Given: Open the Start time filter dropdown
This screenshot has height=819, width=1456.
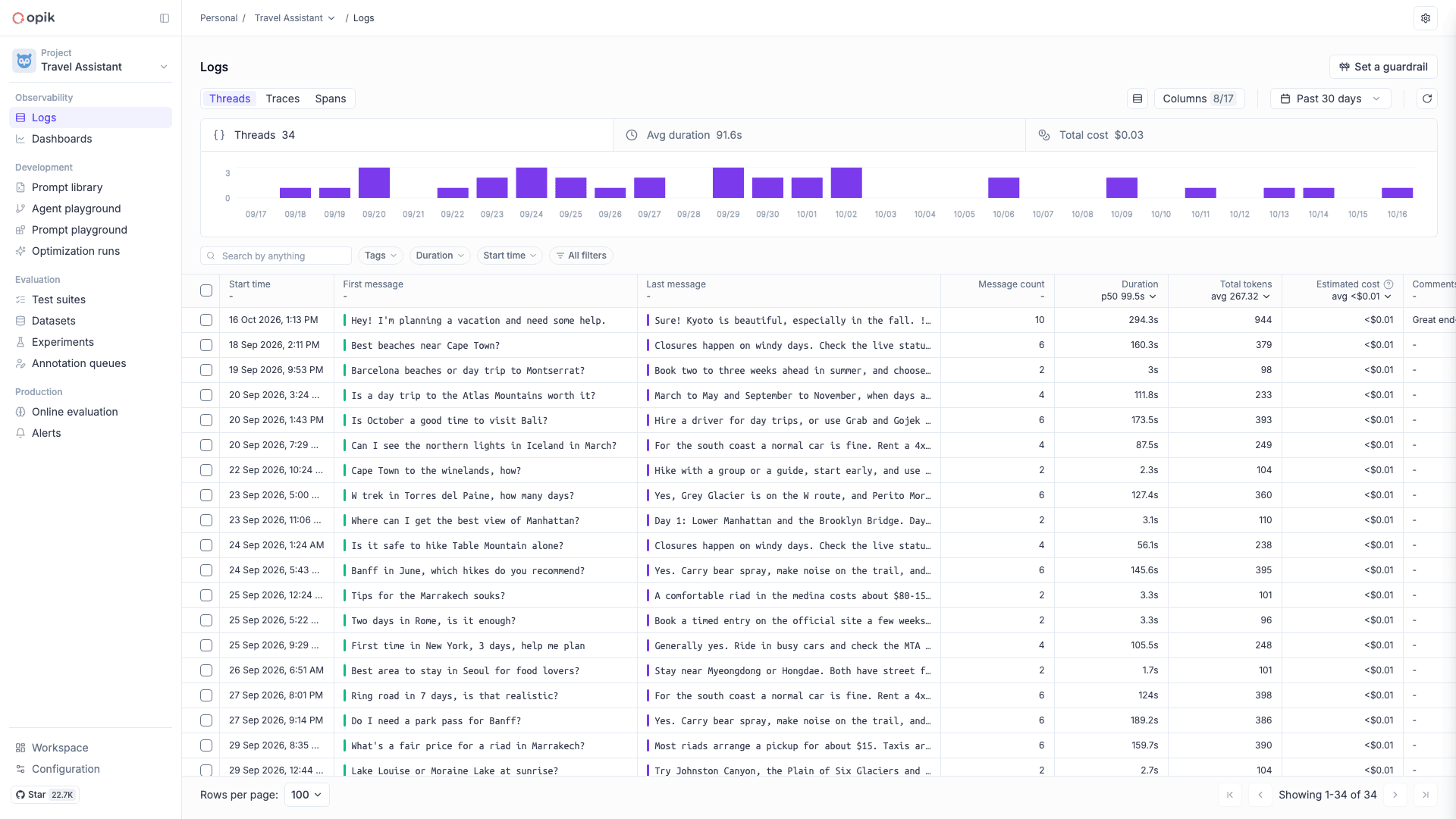Looking at the screenshot, I should [x=510, y=256].
